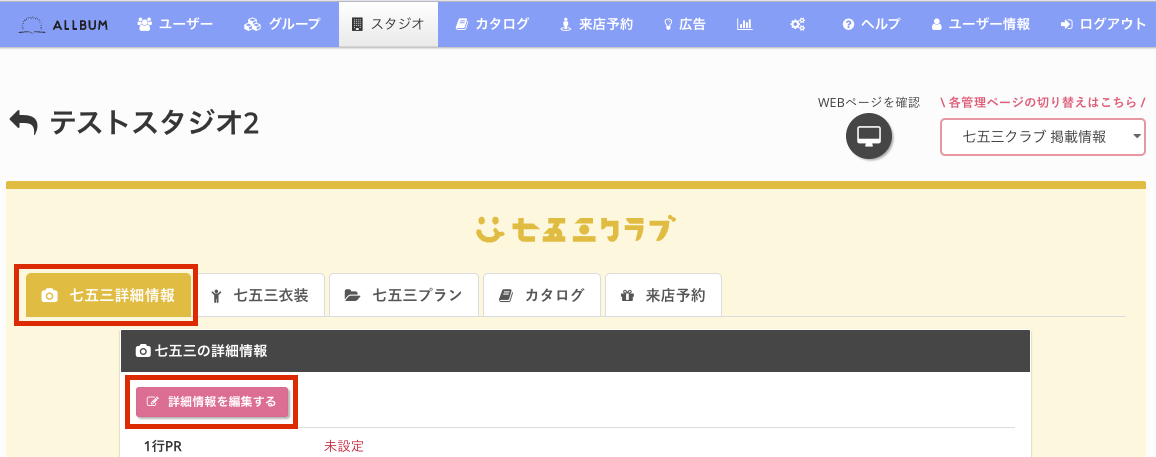Click the 七五三クラブ smiley logo
Viewport: 1156px width, 457px height.
click(574, 230)
